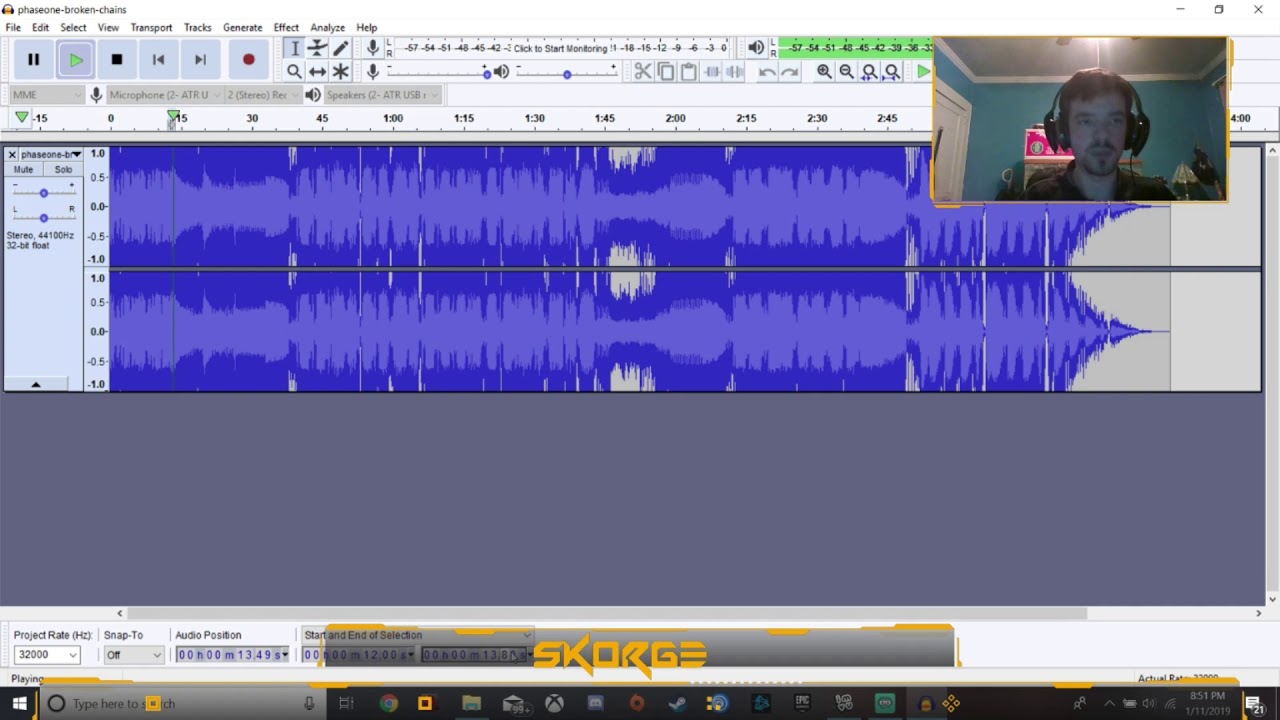Click Start Monitoring on recording meter
The width and height of the screenshot is (1280, 720).
pyautogui.click(x=561, y=48)
